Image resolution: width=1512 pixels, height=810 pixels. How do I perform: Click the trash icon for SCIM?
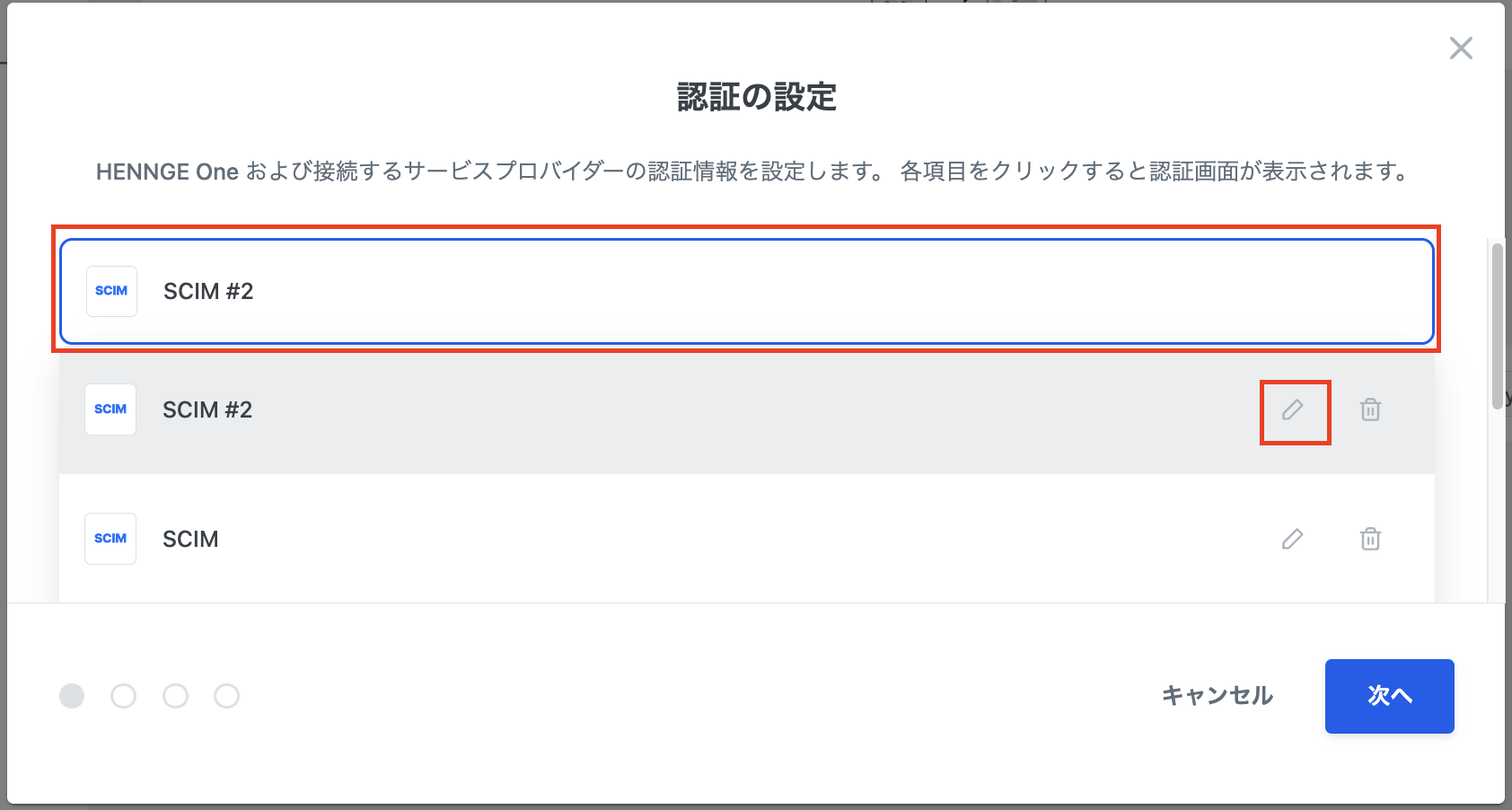[1370, 539]
